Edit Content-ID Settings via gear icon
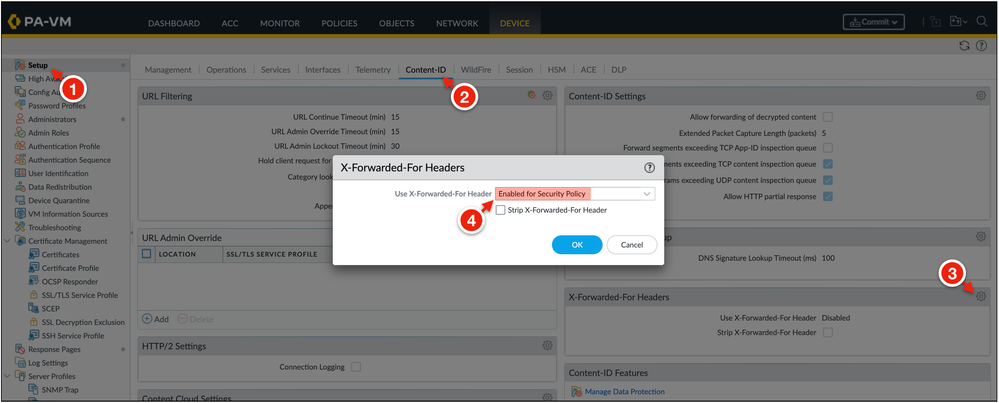This screenshot has height=403, width=999. point(981,95)
